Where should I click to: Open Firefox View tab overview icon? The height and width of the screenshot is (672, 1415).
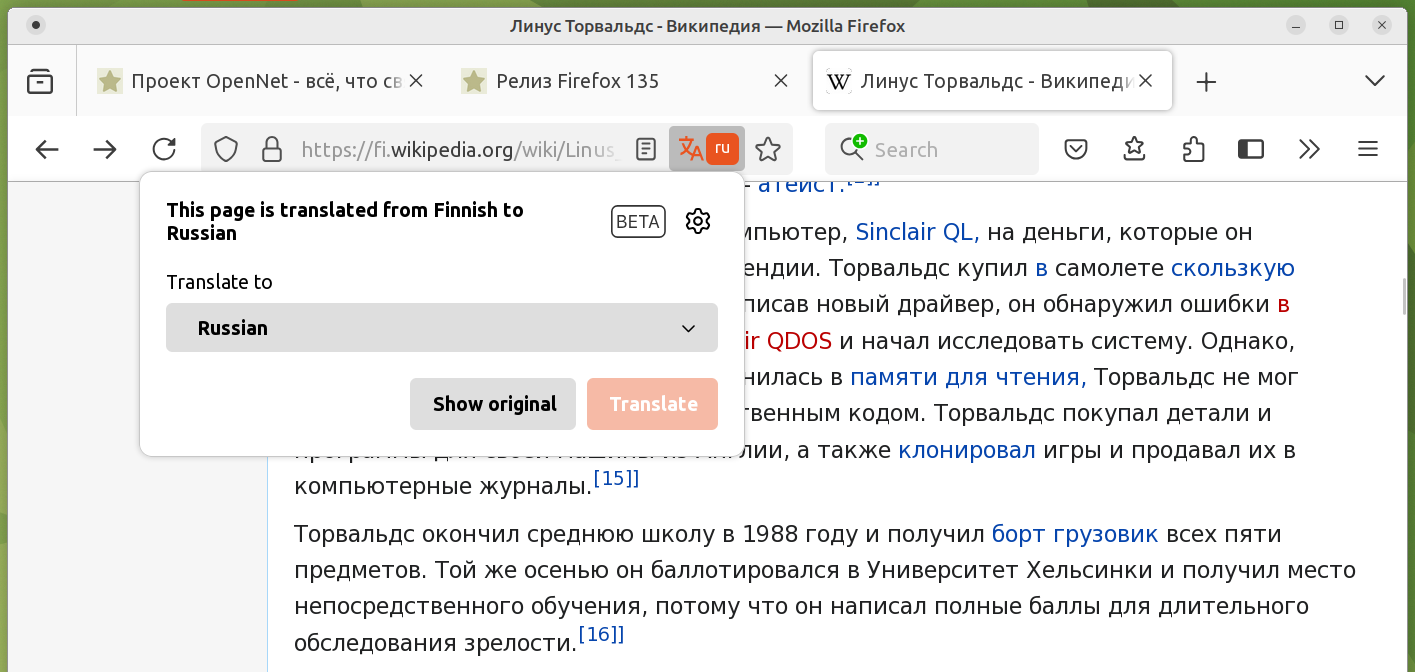40,81
